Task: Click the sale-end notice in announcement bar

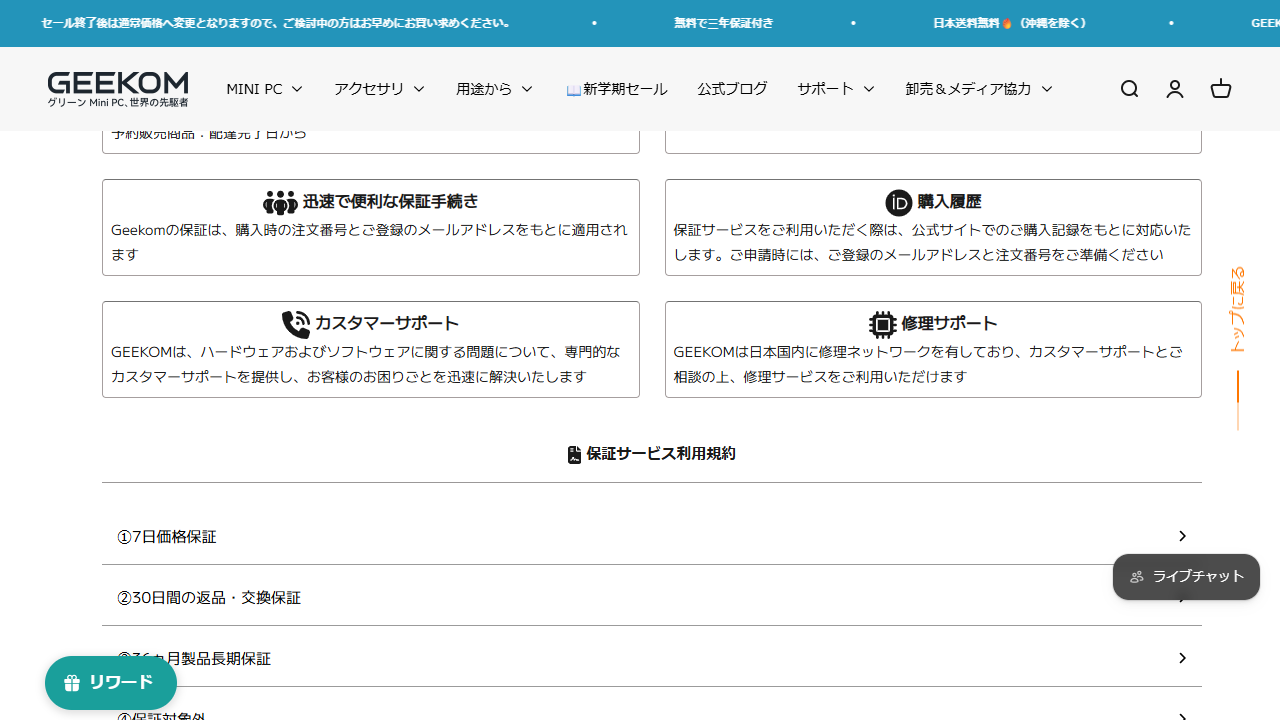Action: pos(276,23)
